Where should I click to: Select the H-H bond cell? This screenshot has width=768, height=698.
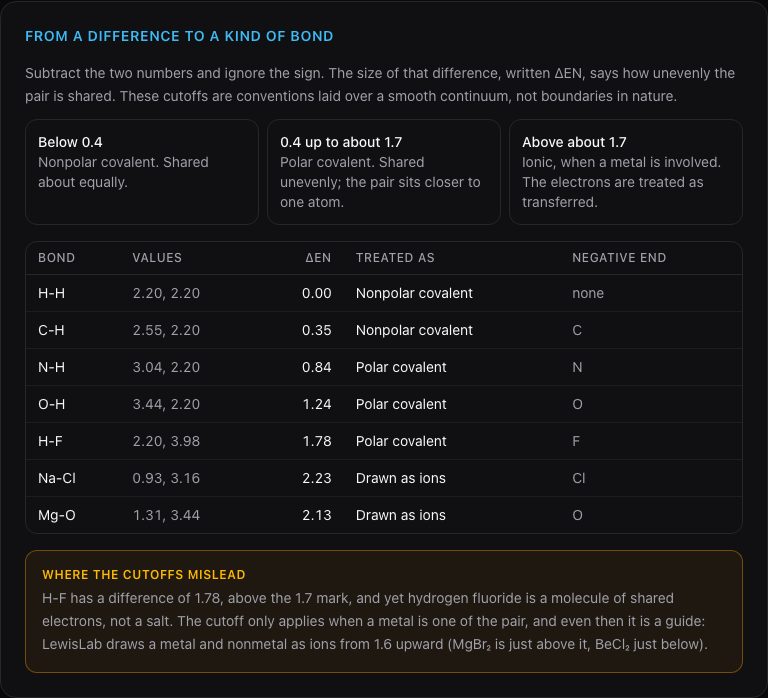51,293
